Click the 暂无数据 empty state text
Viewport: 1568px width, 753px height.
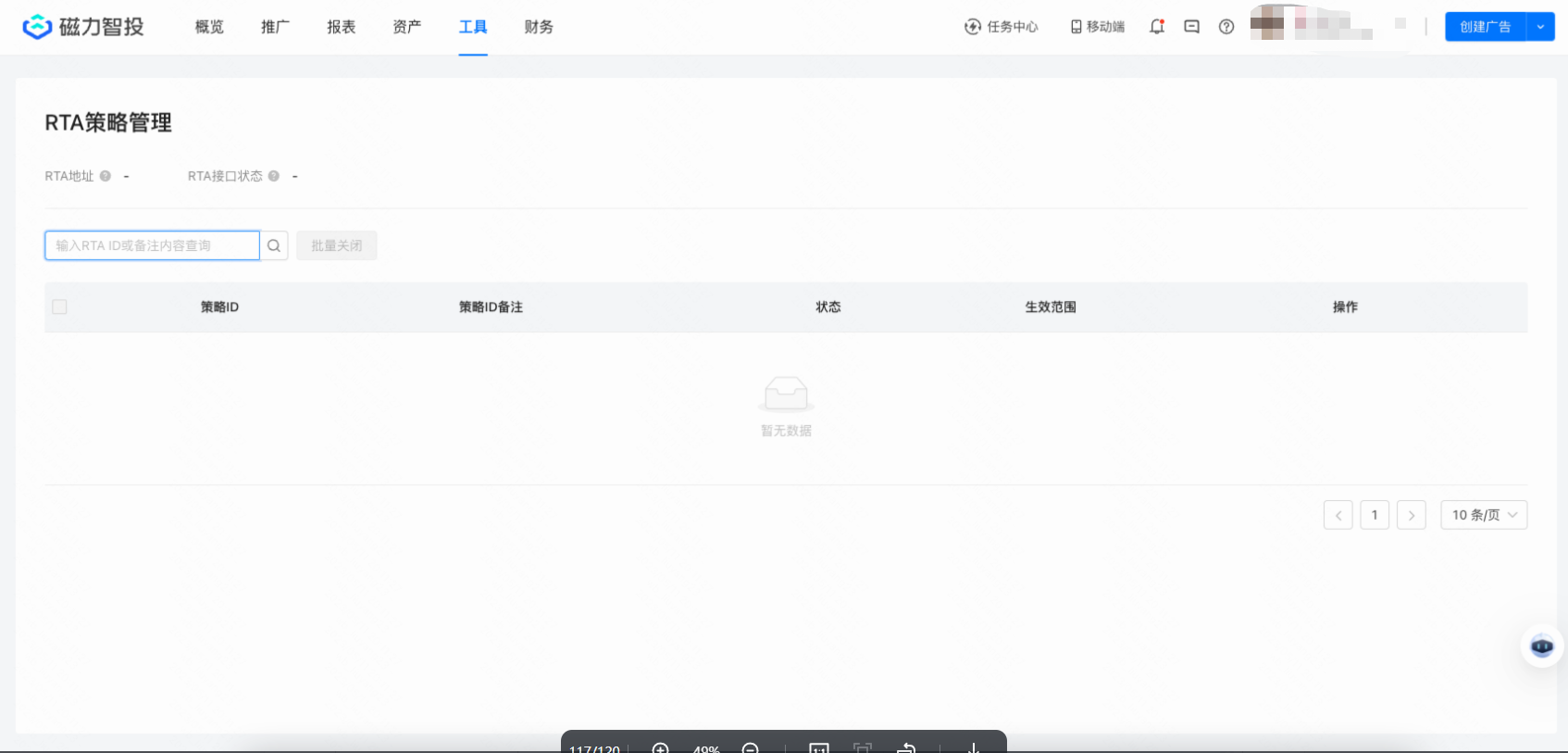pyautogui.click(x=786, y=431)
